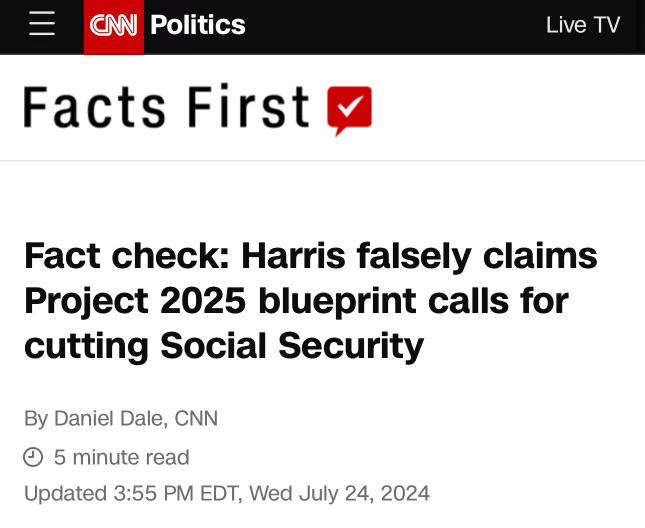
Task: Click the word 'By' before the author name
Action: (35, 418)
